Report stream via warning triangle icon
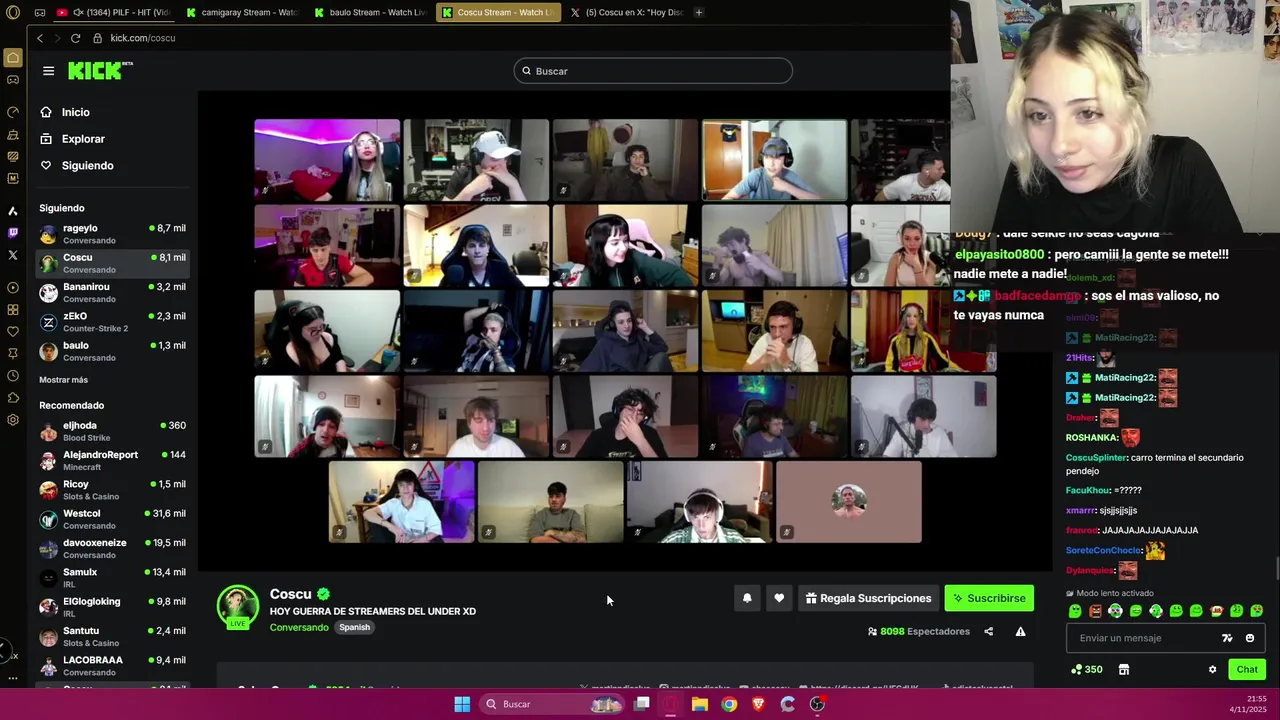1280x720 pixels. point(1020,632)
